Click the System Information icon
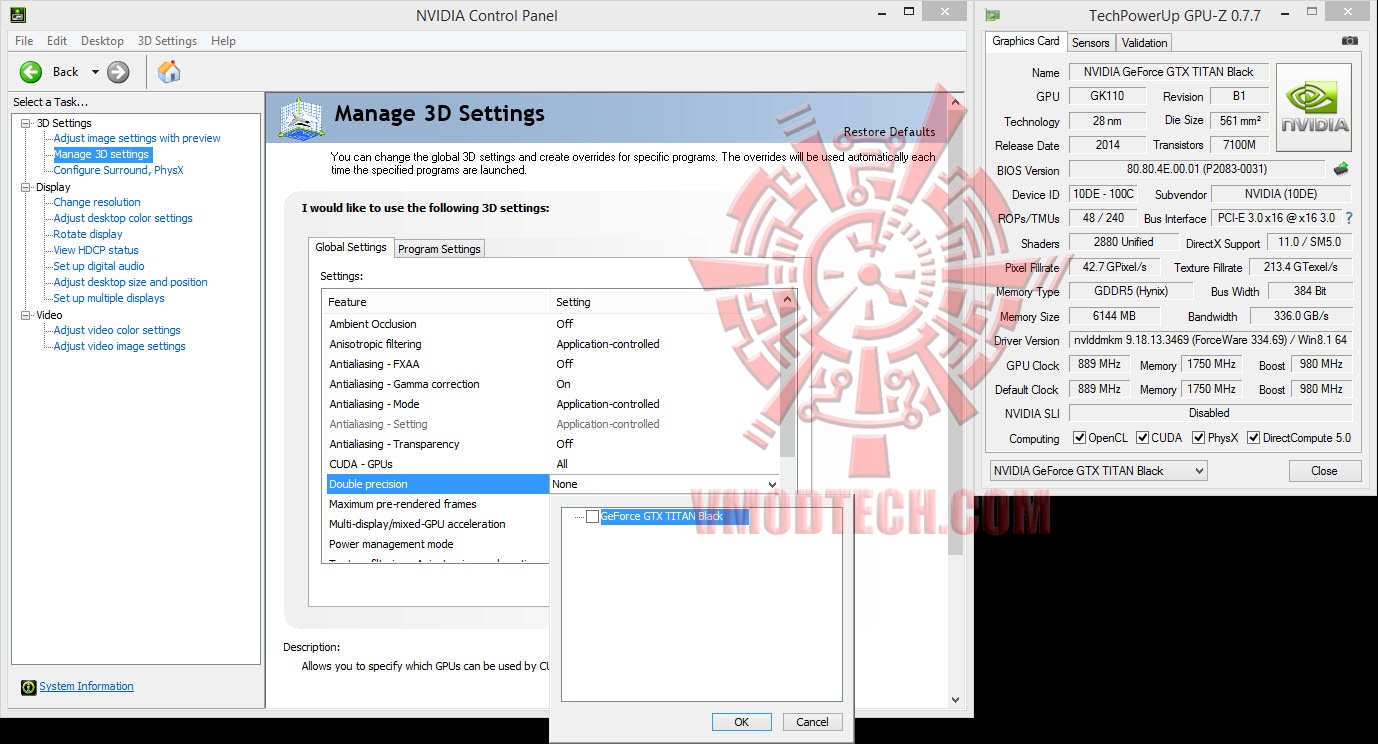Screen dimensions: 1378x744 point(29,687)
